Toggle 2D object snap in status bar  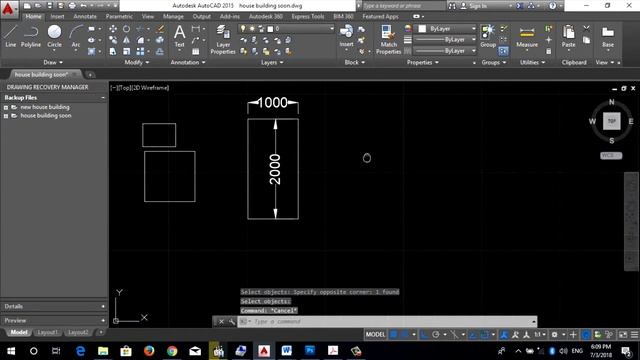484,335
